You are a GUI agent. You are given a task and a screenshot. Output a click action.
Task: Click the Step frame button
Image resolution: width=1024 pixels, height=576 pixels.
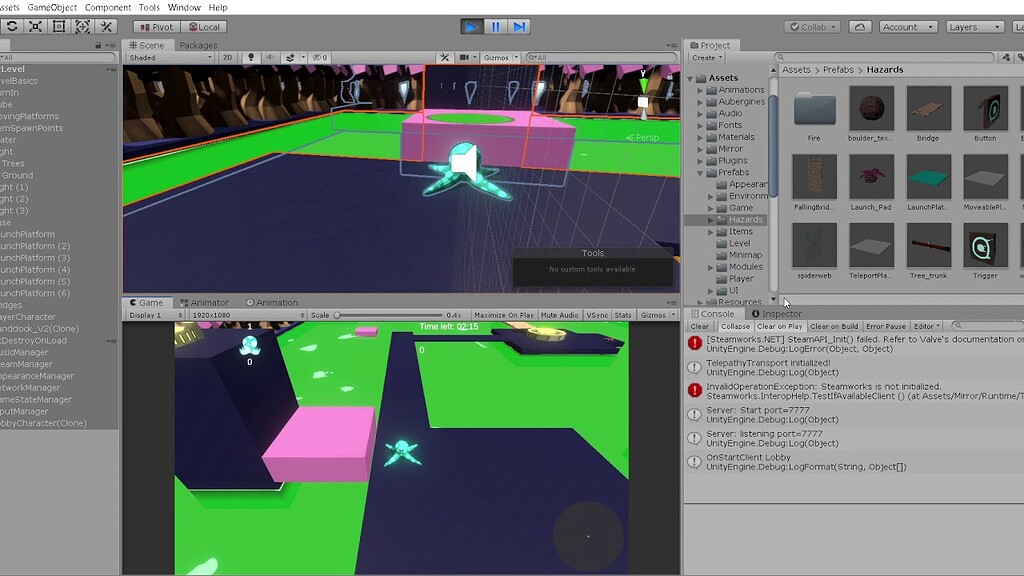click(519, 27)
